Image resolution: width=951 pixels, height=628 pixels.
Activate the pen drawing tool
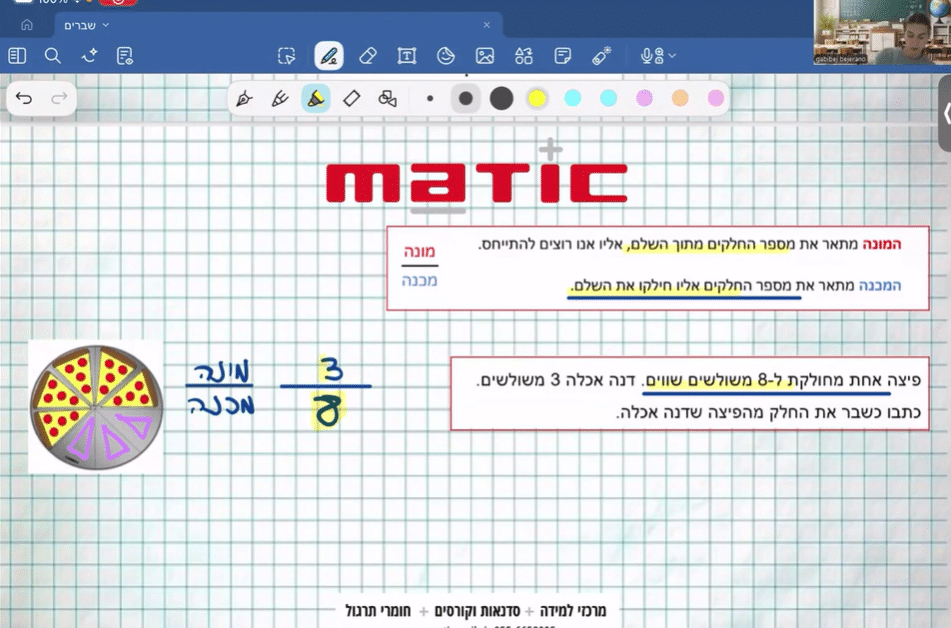(329, 56)
